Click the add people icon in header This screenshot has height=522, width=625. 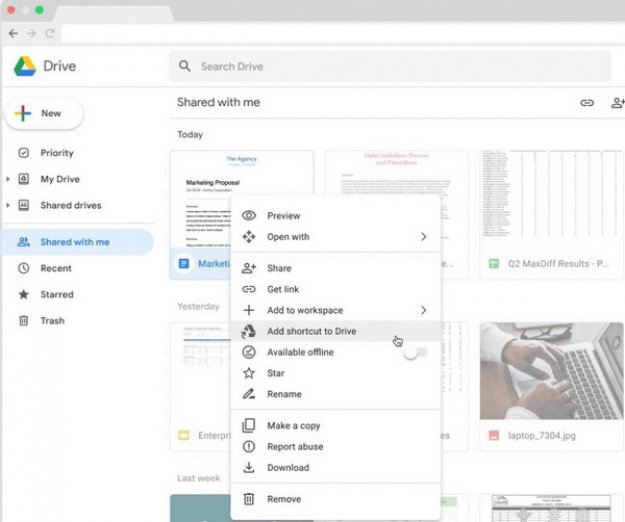pos(617,103)
